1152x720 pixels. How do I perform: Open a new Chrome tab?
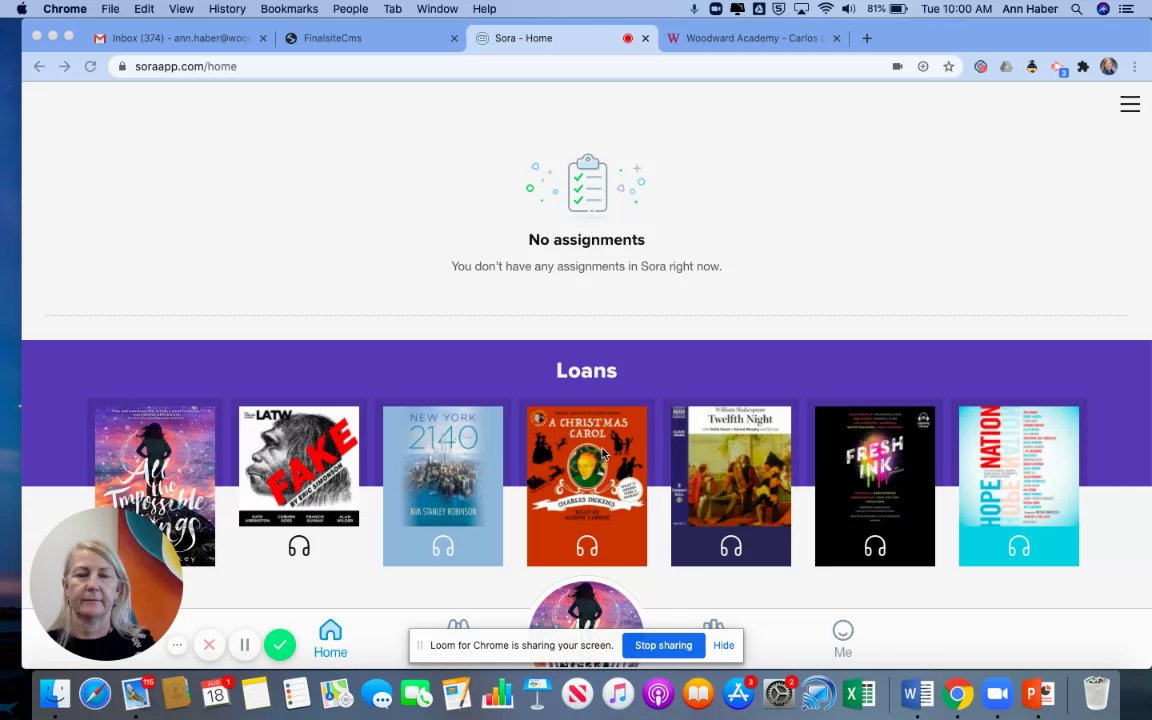click(x=867, y=38)
